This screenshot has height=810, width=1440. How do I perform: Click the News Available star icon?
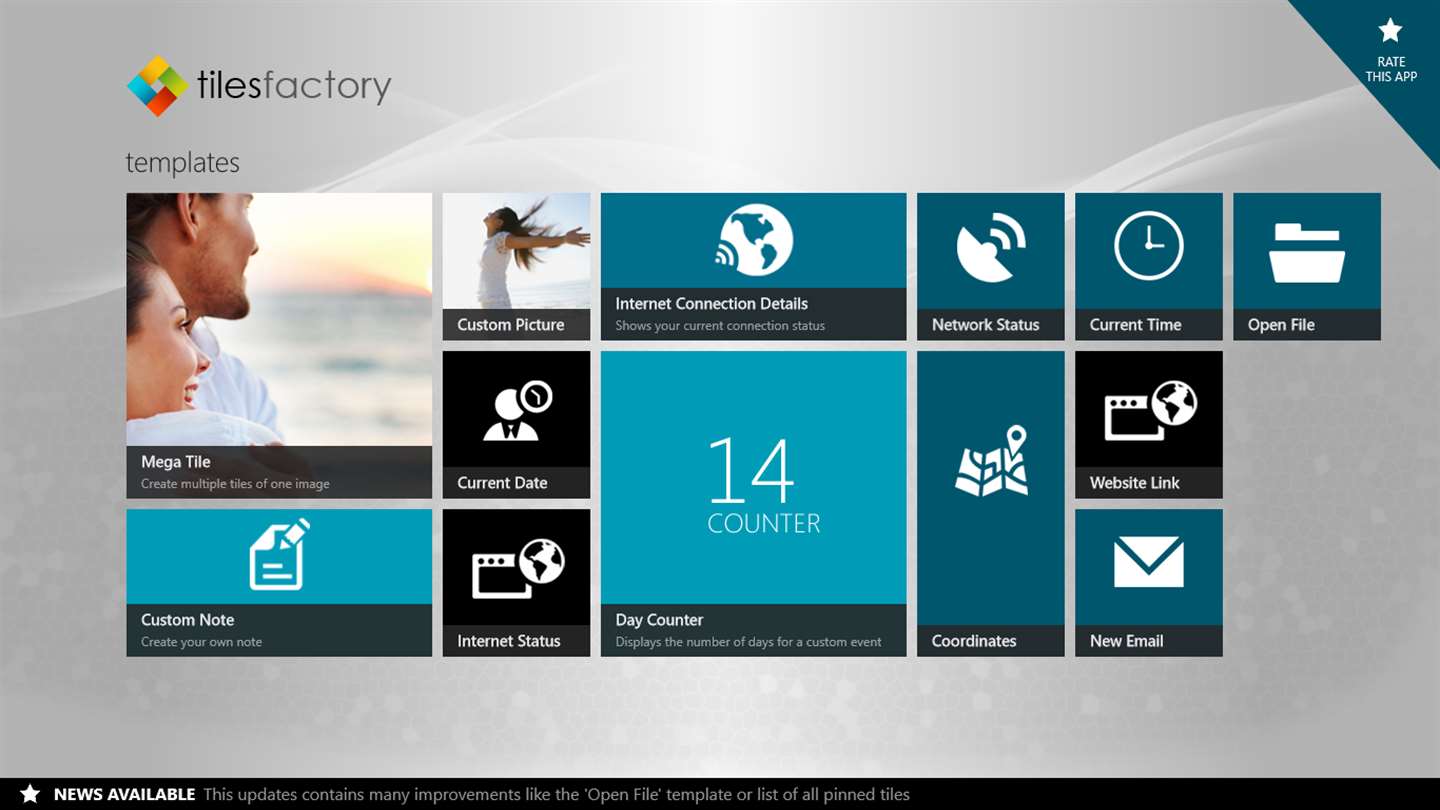click(x=30, y=794)
